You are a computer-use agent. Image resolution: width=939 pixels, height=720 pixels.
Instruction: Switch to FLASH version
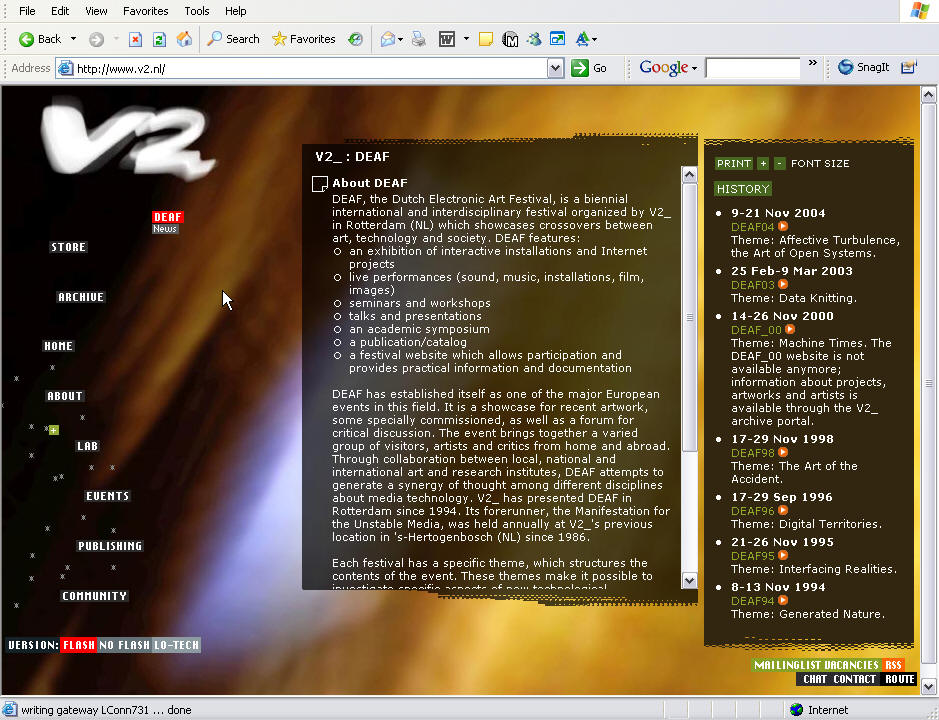[79, 645]
